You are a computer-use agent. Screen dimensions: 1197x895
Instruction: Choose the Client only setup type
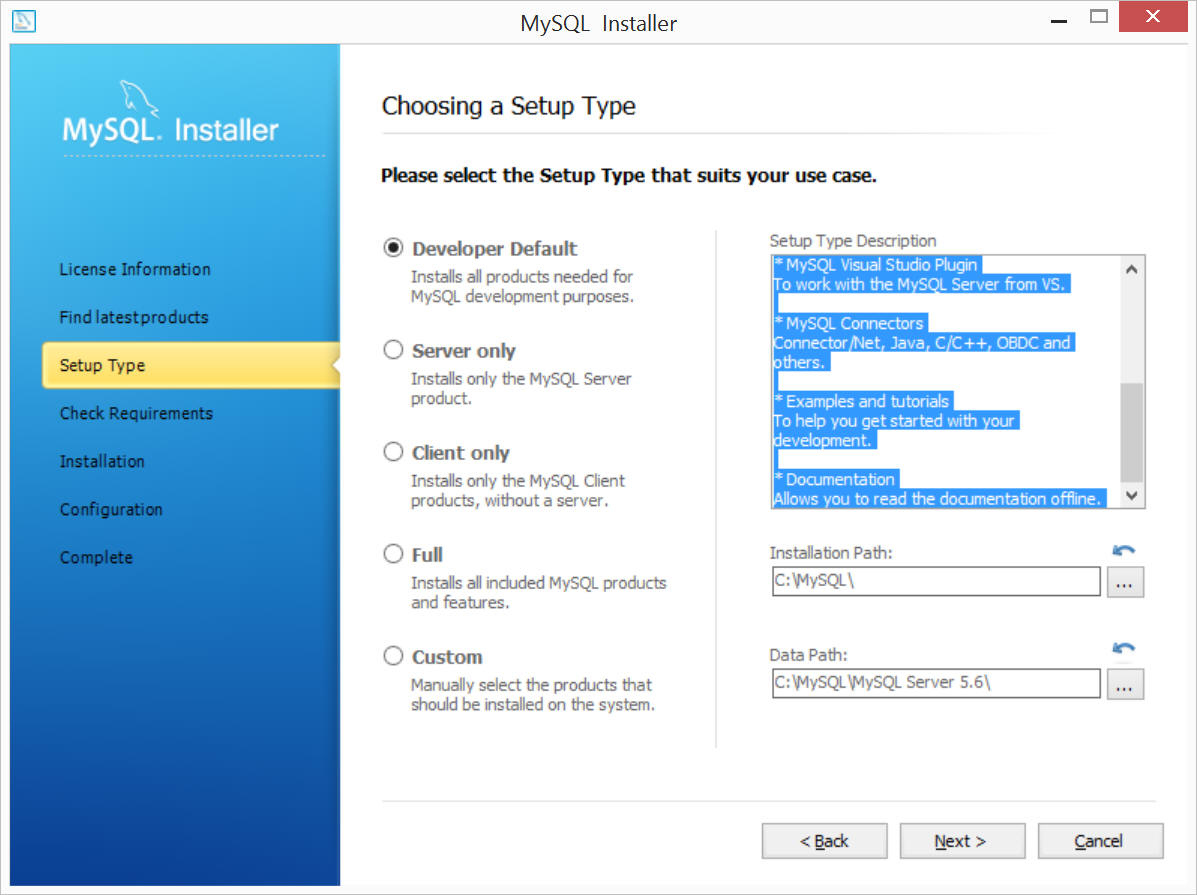393,452
